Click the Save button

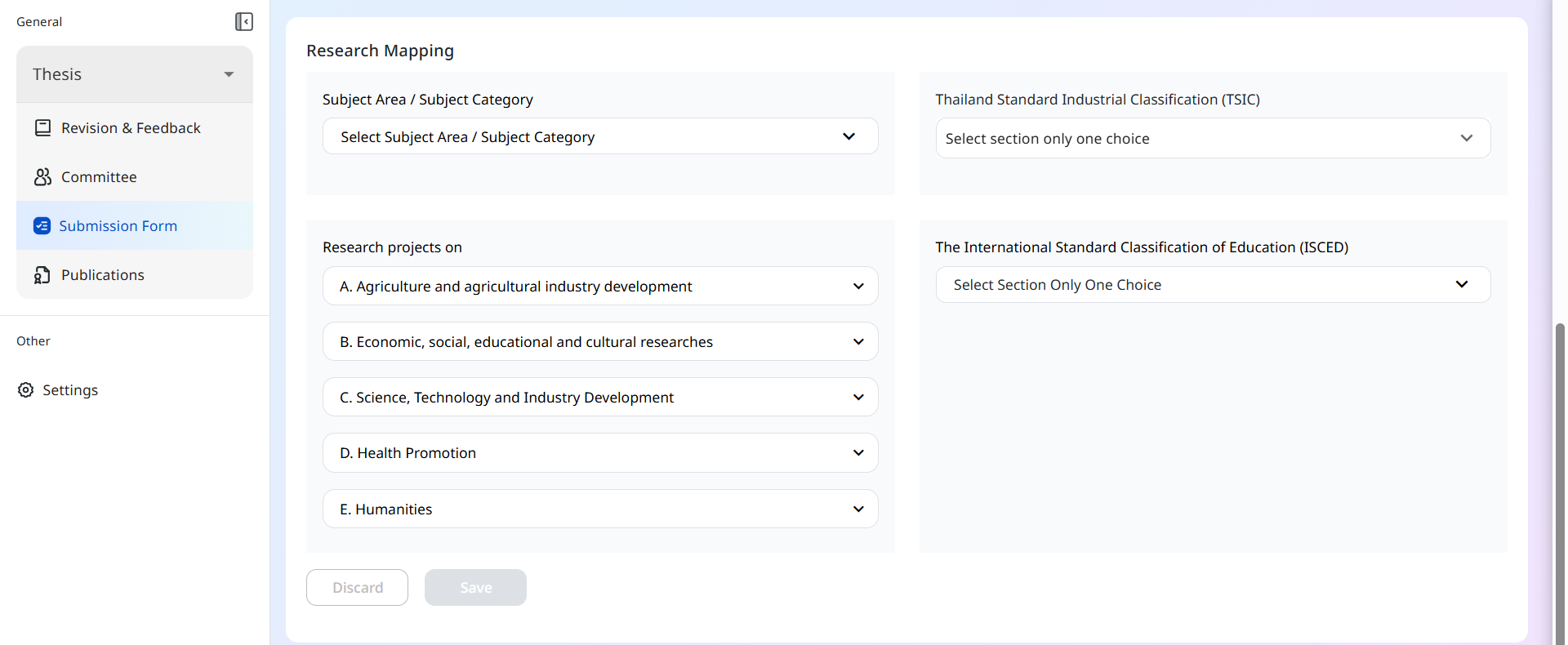click(475, 588)
